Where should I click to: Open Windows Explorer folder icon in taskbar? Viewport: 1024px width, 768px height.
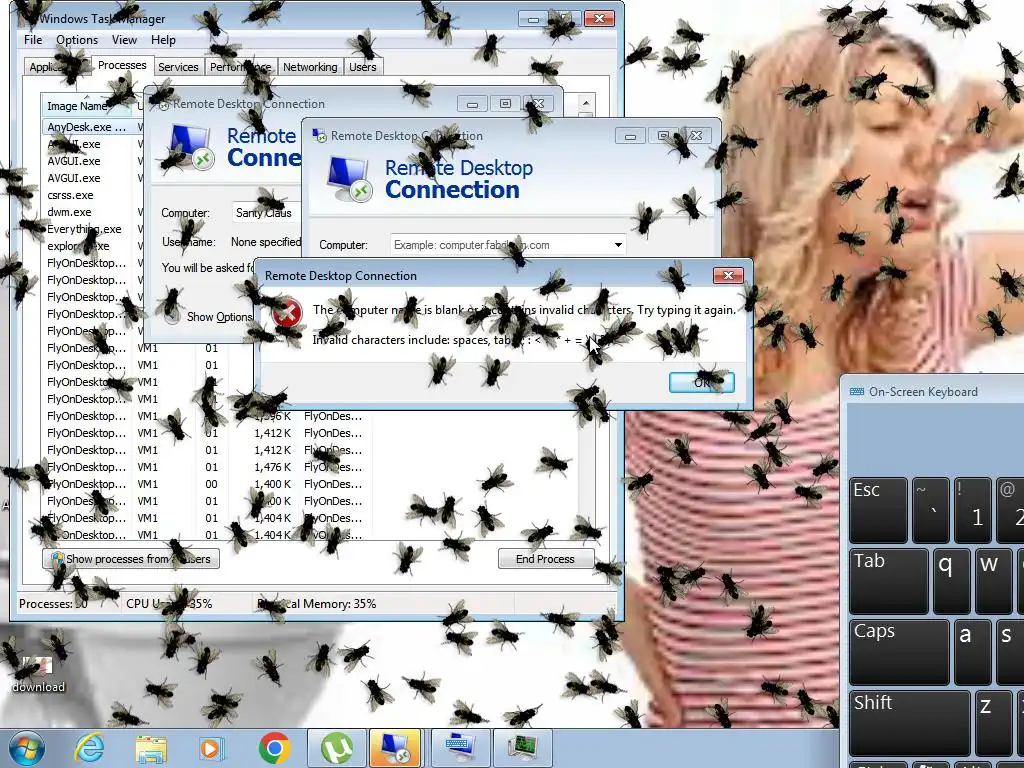point(151,749)
